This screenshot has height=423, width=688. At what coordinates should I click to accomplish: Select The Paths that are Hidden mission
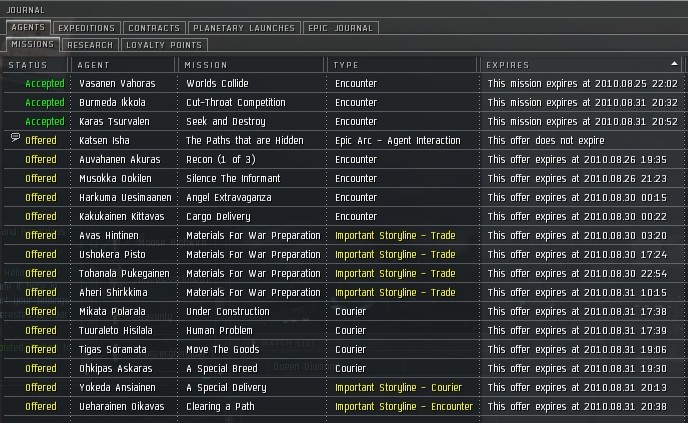pyautogui.click(x=246, y=140)
